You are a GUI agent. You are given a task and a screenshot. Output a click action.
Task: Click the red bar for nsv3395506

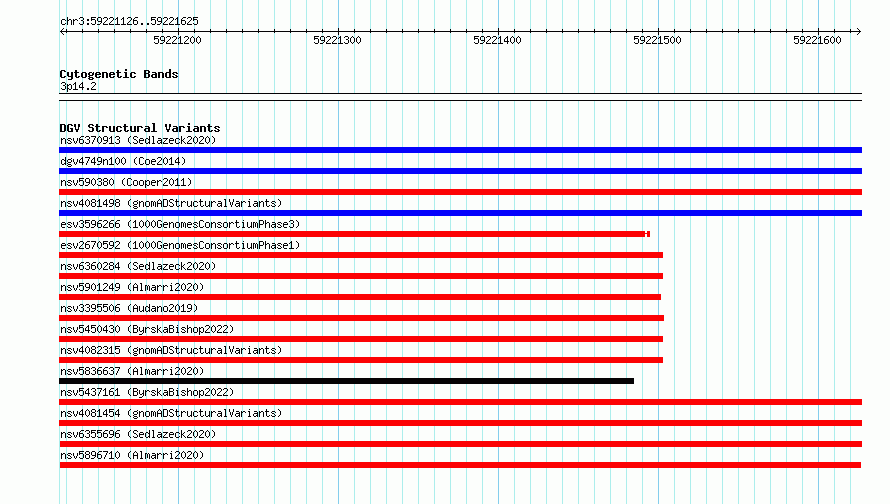point(362,318)
